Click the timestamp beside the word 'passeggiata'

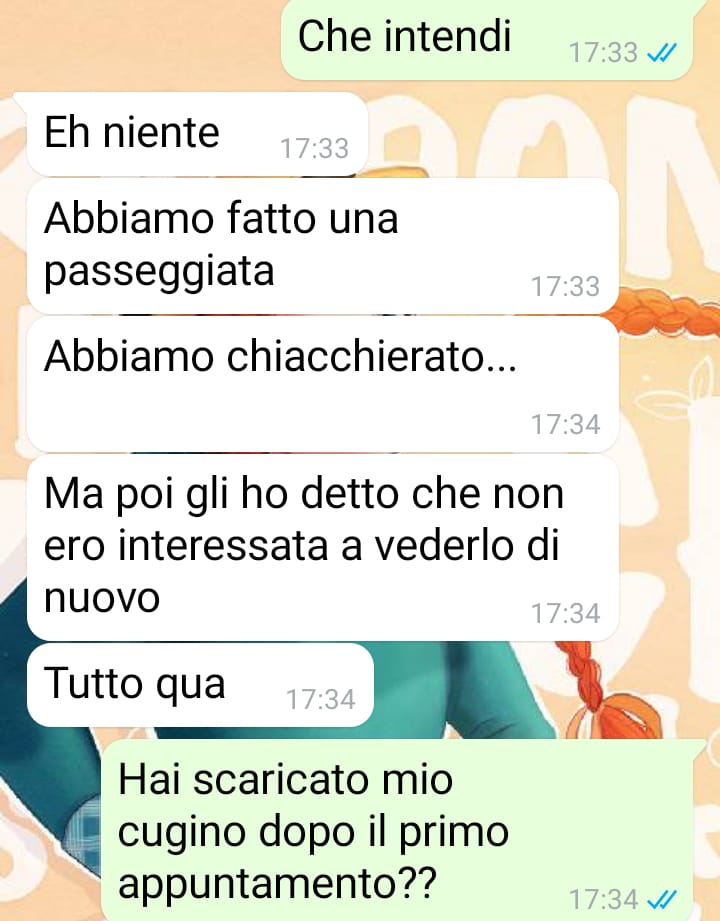click(x=565, y=287)
